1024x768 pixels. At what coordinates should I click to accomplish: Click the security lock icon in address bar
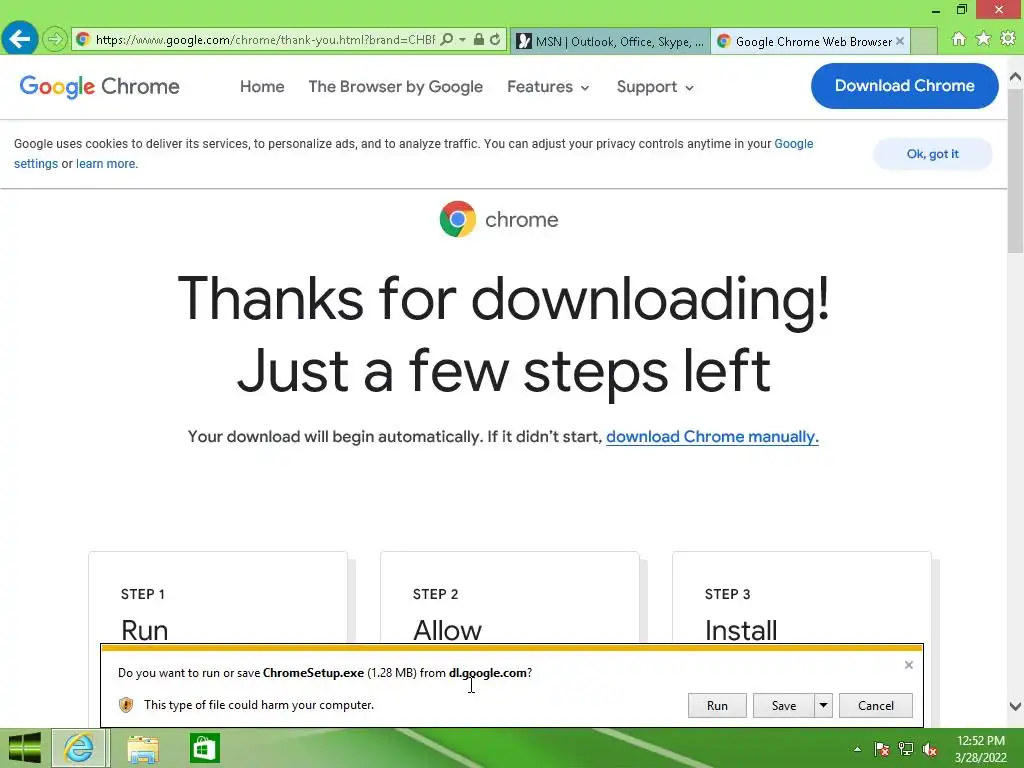[479, 40]
